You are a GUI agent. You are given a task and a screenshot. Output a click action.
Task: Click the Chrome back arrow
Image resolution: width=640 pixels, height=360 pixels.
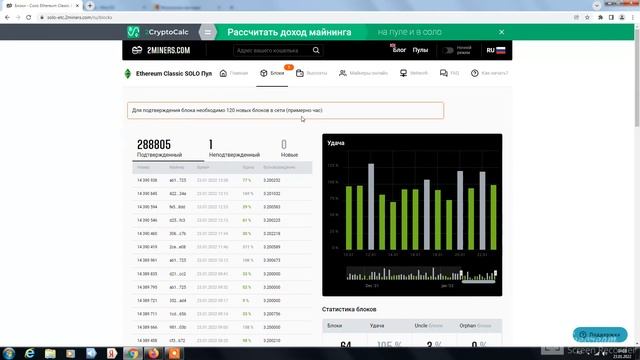pyautogui.click(x=7, y=18)
